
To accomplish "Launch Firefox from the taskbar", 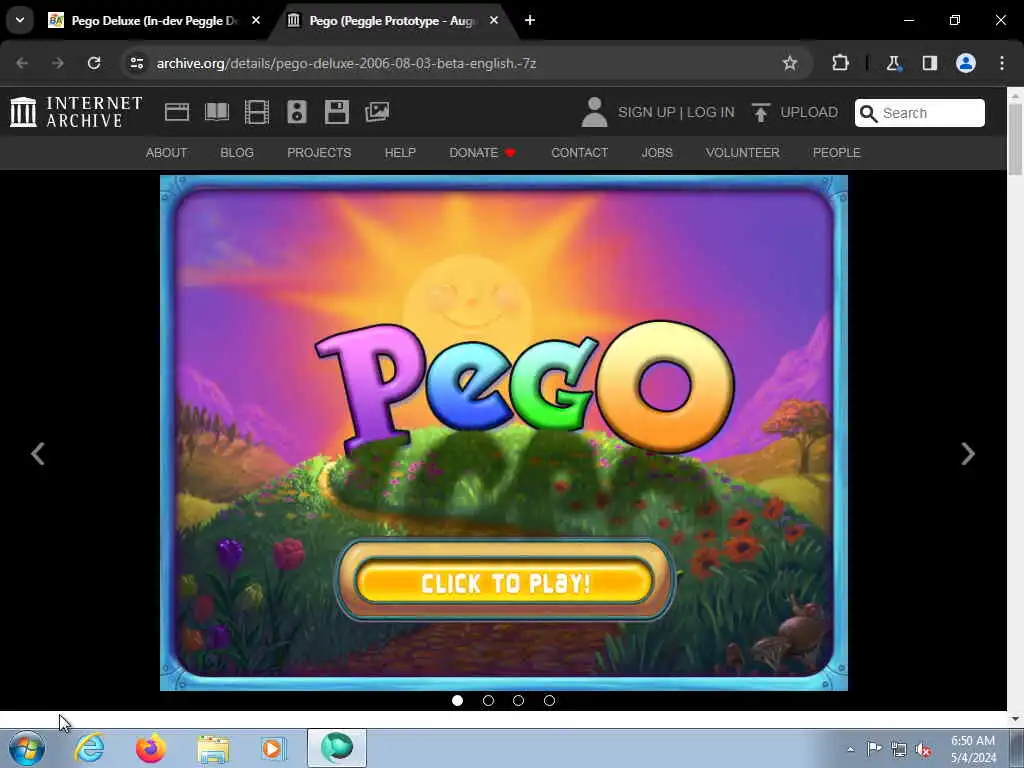I will click(x=151, y=748).
